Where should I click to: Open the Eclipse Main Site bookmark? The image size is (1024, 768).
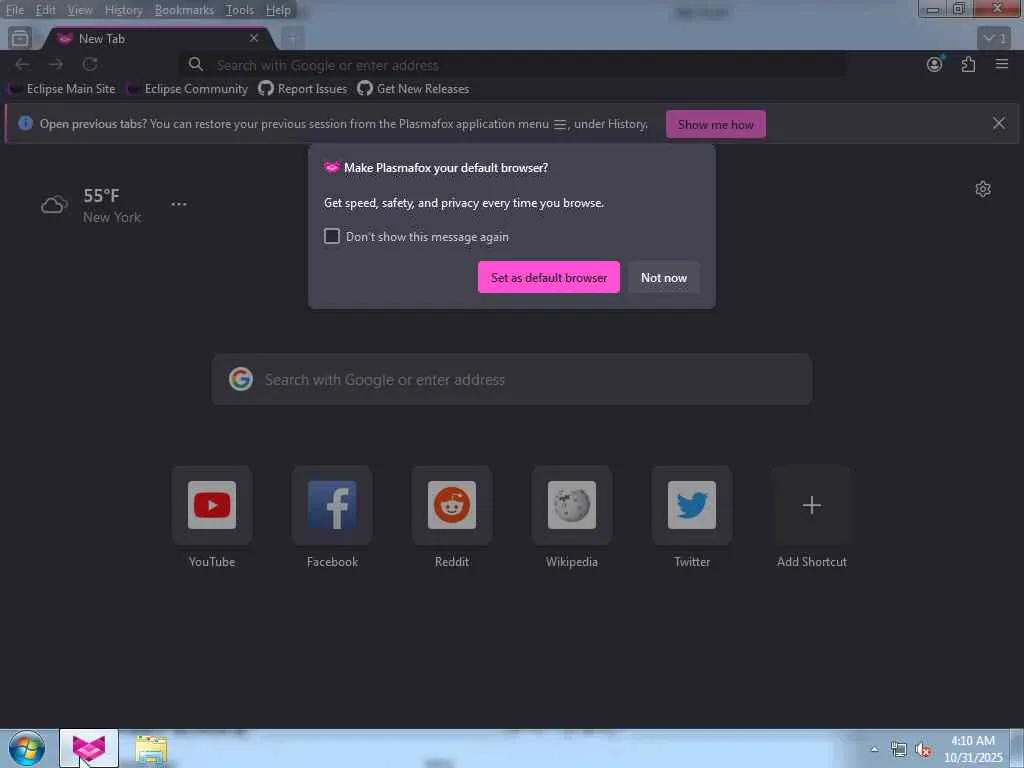coord(63,89)
